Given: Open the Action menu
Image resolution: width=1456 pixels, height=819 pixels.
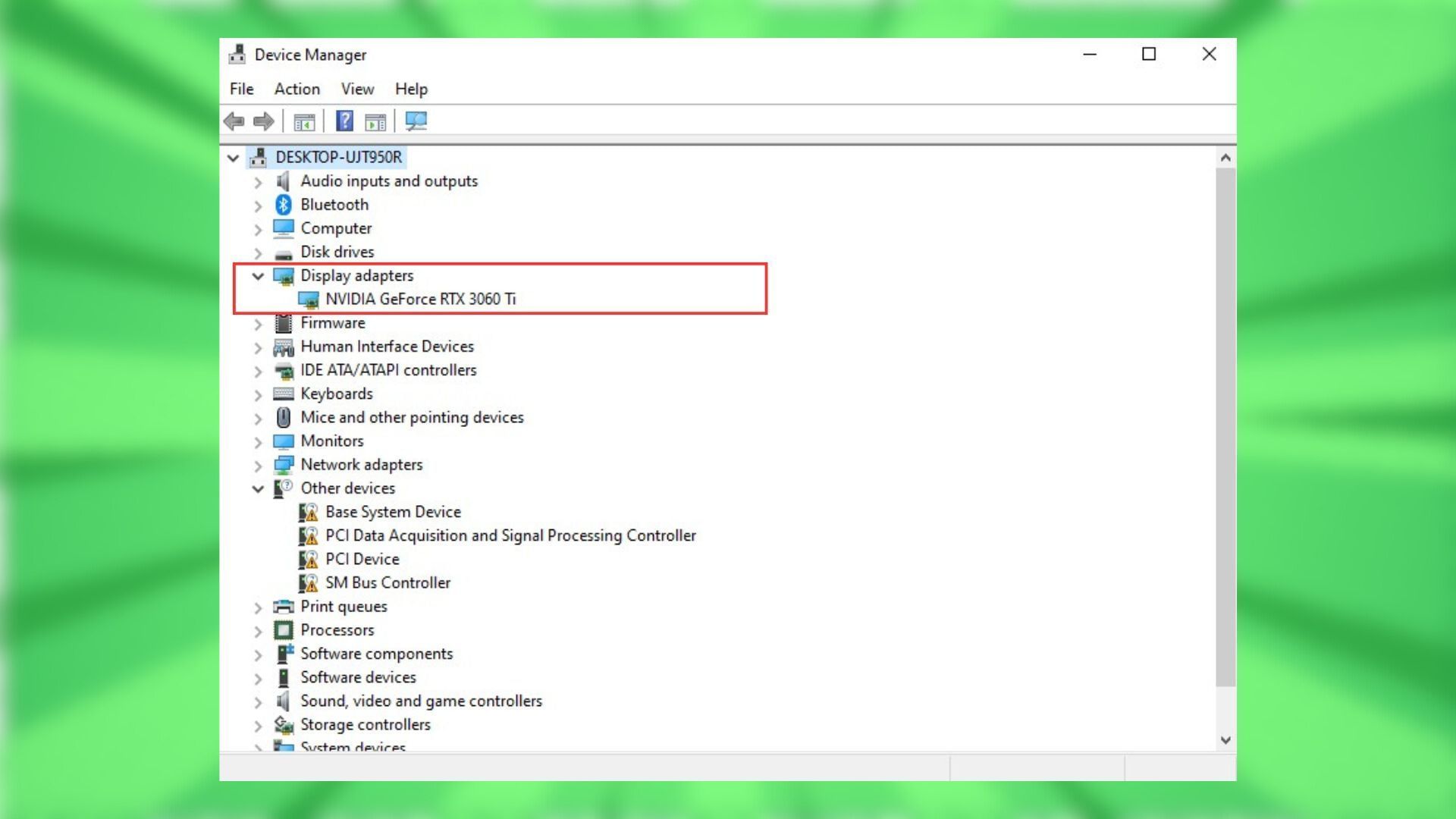Looking at the screenshot, I should coord(297,89).
